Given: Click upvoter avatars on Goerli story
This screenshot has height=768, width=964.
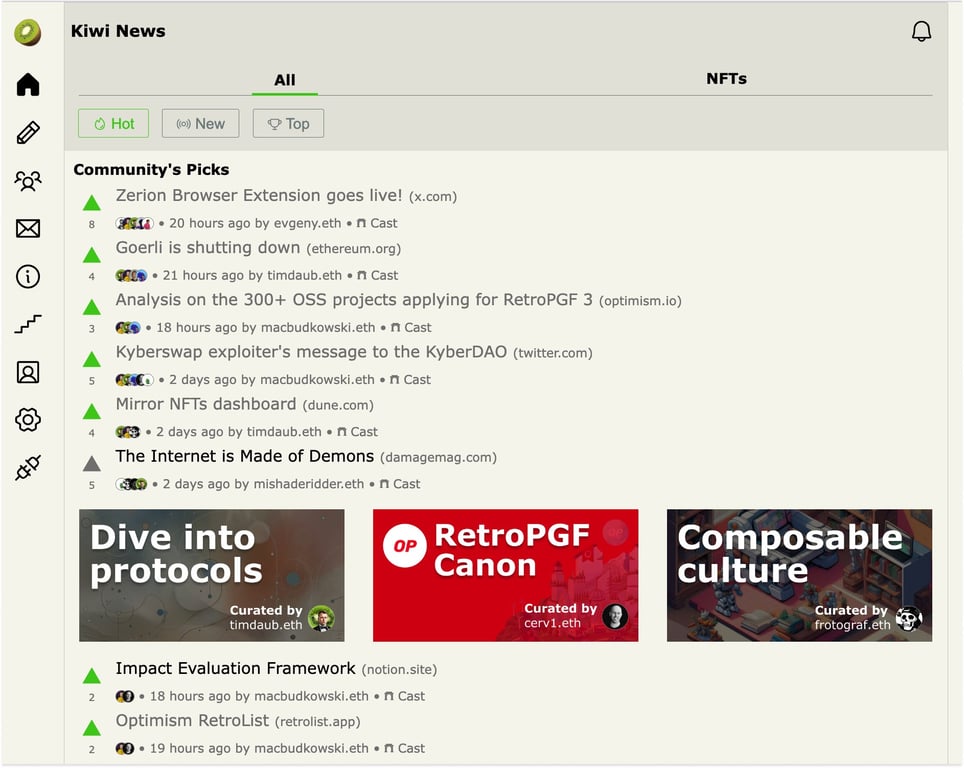Looking at the screenshot, I should coord(131,275).
